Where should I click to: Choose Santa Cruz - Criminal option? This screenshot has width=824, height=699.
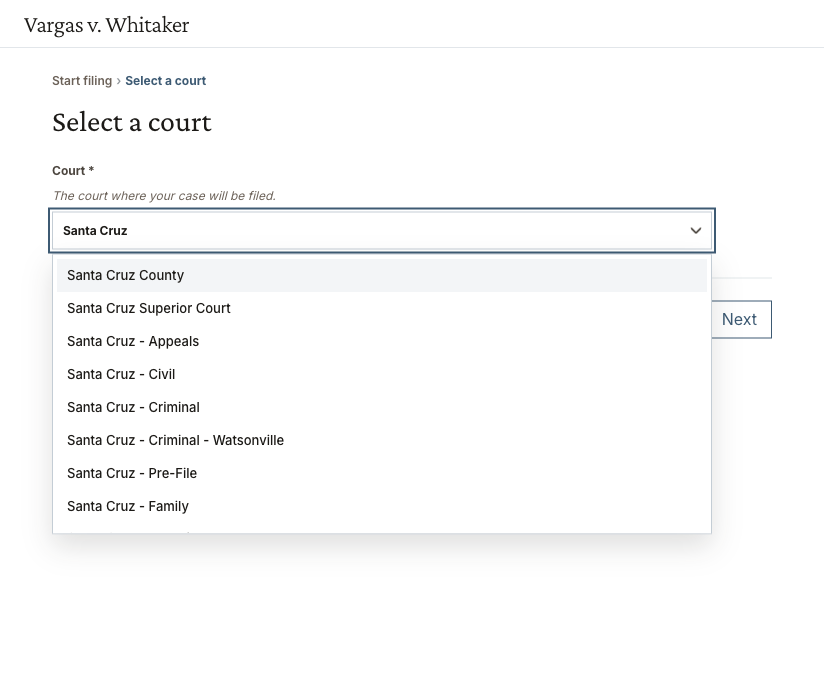click(382, 408)
